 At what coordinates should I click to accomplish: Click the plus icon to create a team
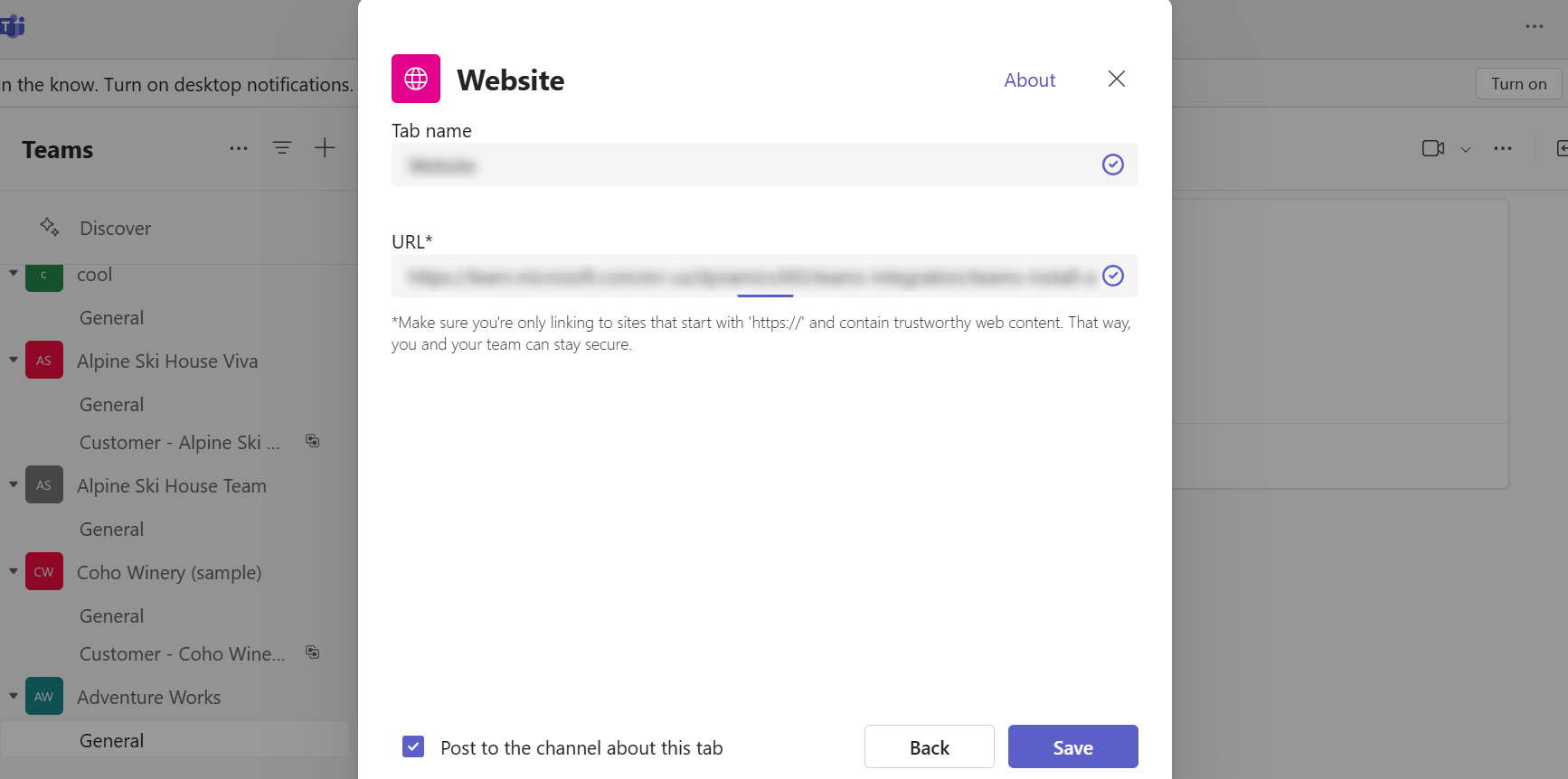(x=325, y=148)
